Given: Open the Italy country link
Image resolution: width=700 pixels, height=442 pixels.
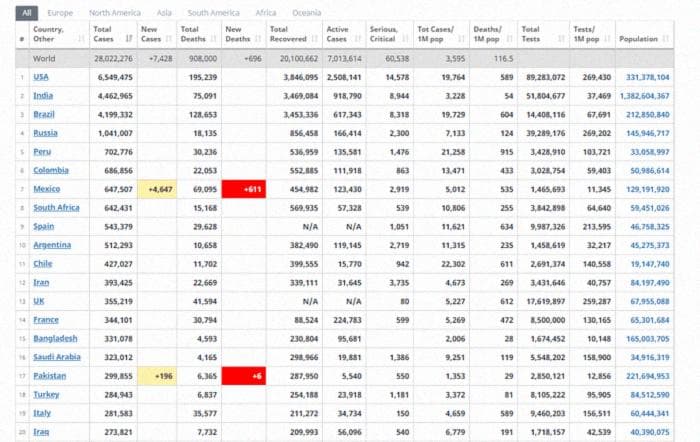Looking at the screenshot, I should (42, 413).
